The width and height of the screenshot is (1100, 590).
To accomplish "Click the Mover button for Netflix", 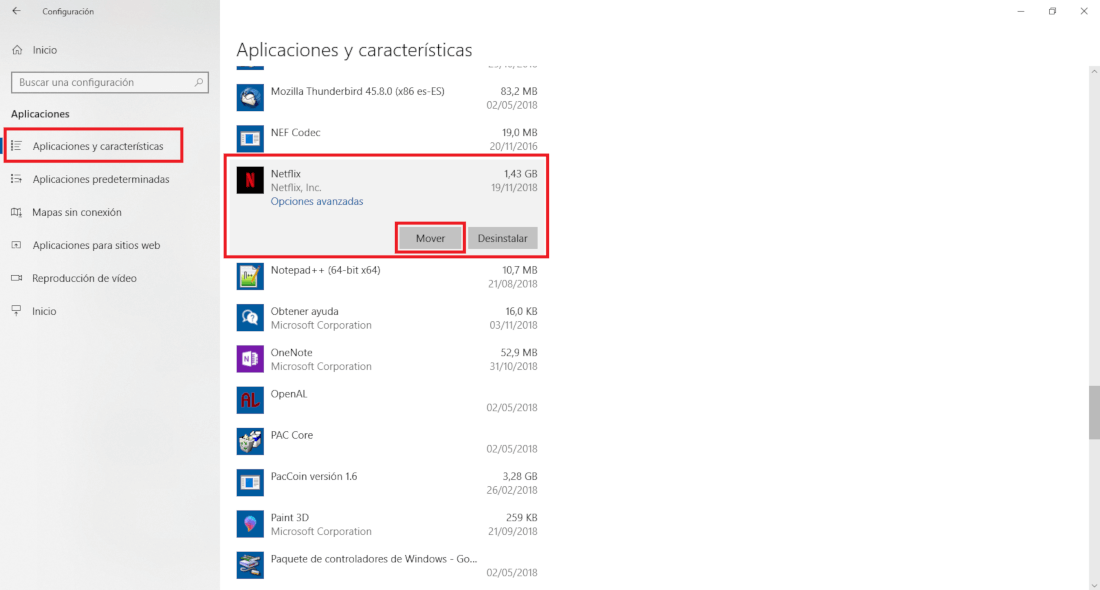I will click(430, 238).
